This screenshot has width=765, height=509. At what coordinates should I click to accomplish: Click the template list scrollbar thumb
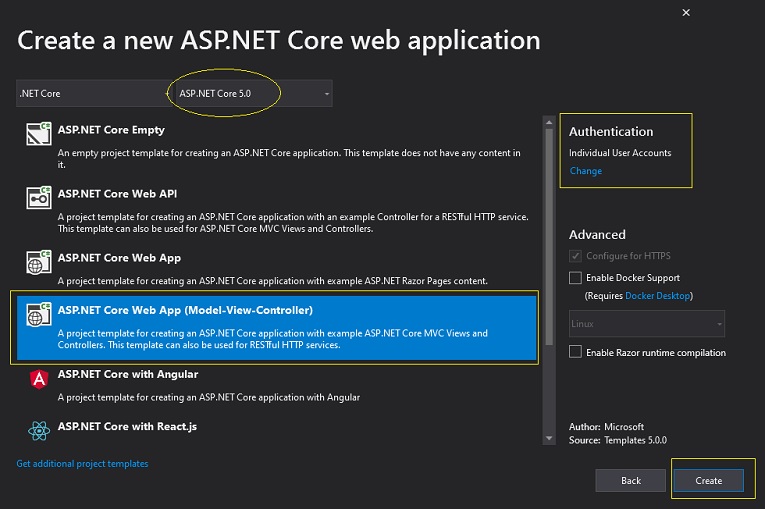549,237
